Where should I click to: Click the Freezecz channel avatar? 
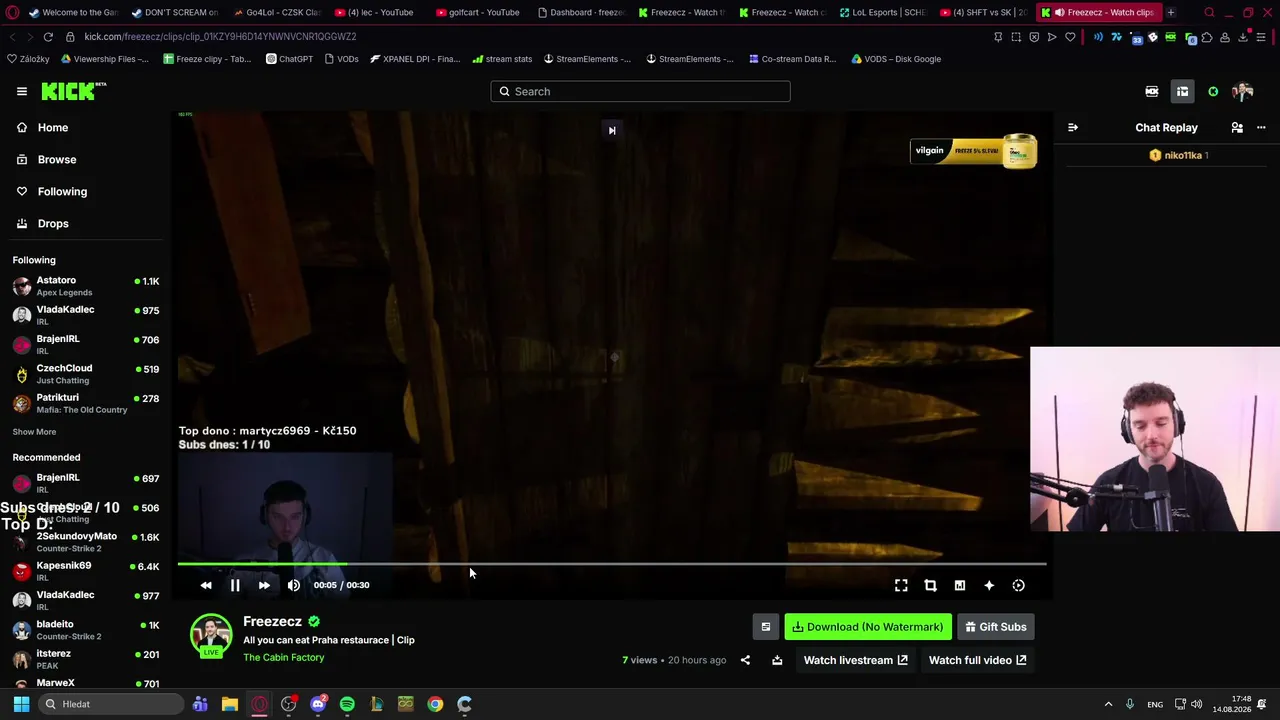point(211,634)
